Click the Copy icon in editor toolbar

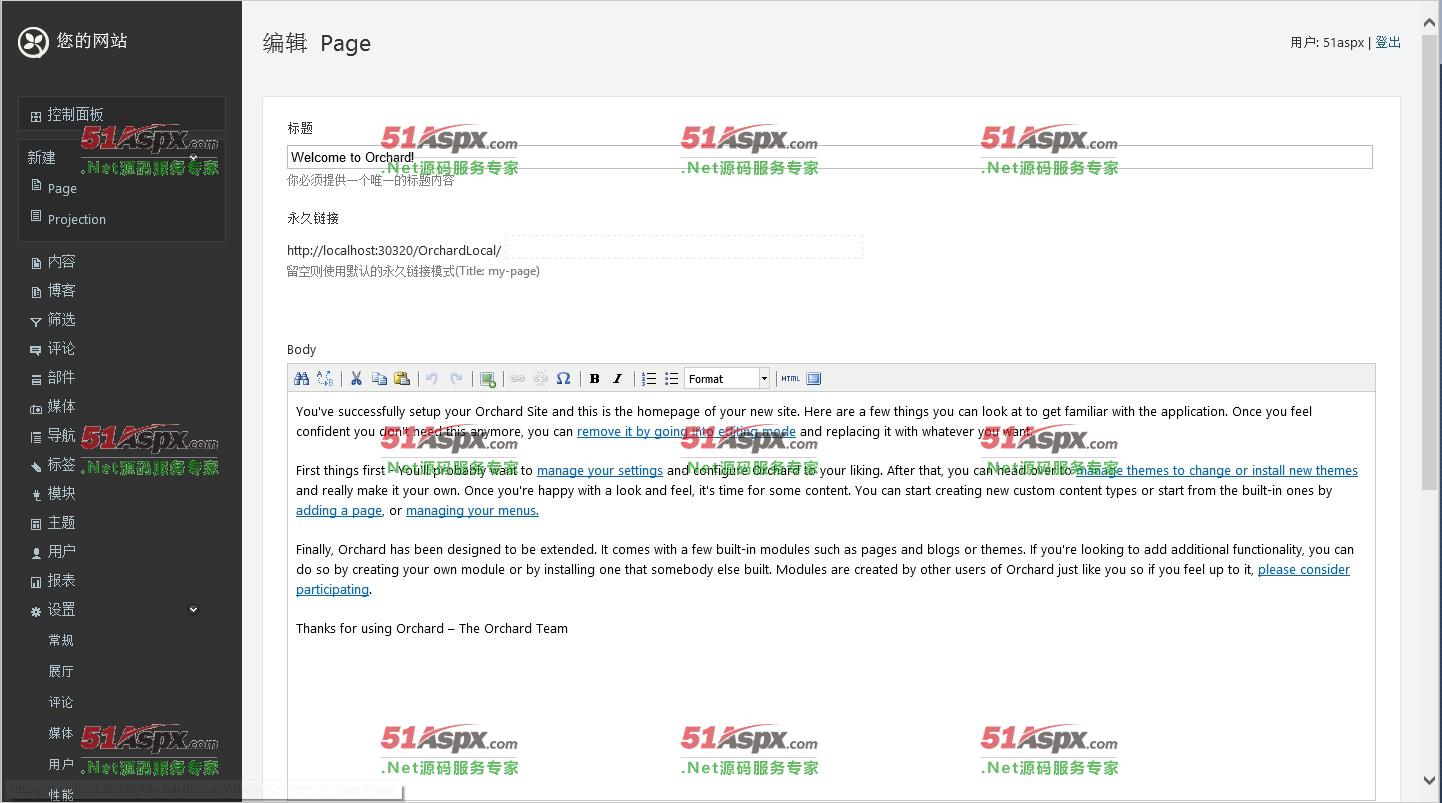379,379
